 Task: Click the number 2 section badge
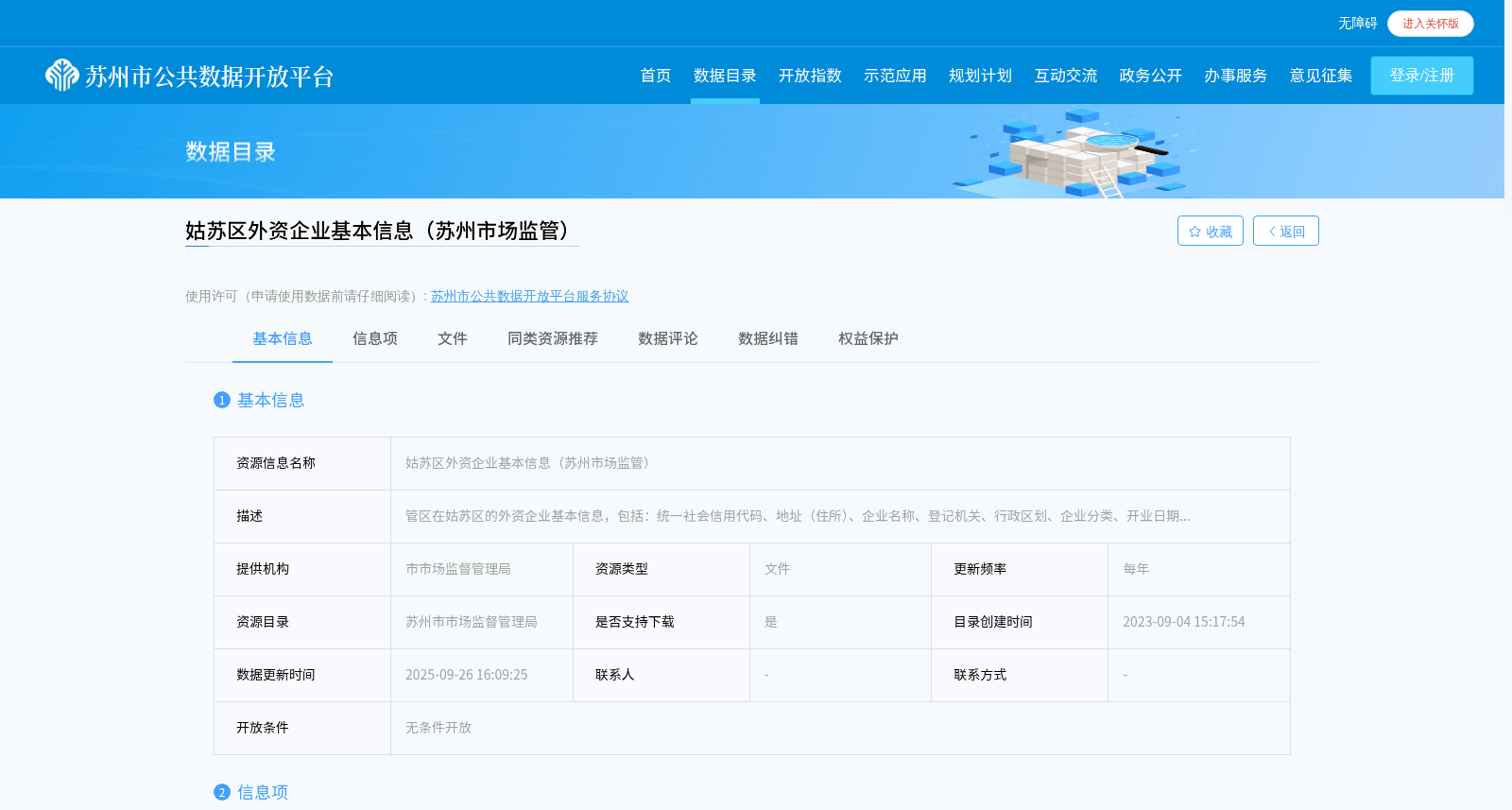tap(222, 792)
